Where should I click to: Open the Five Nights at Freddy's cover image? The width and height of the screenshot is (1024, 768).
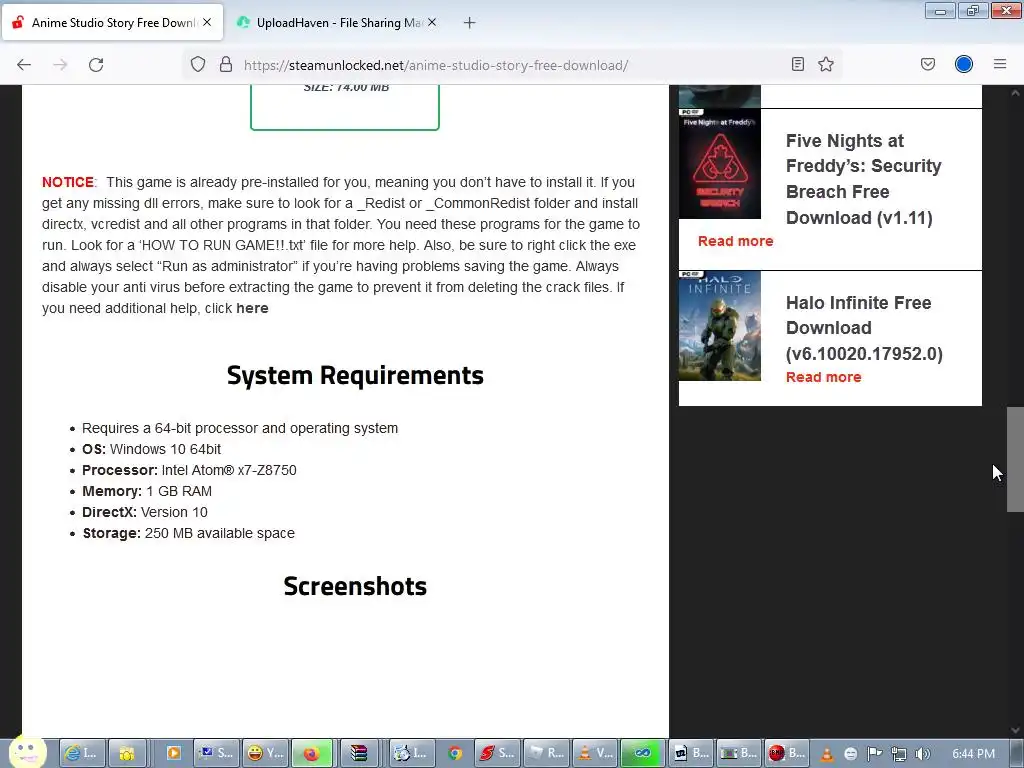click(720, 164)
